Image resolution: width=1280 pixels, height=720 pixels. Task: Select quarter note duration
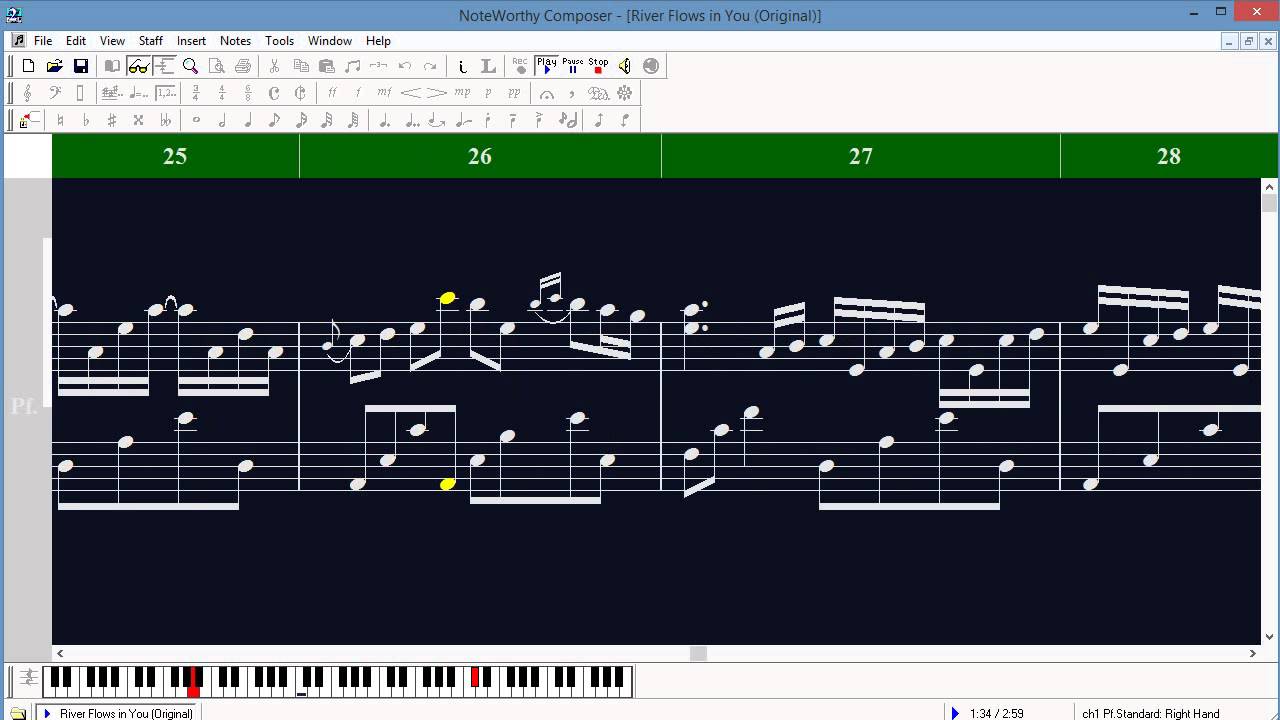(248, 120)
